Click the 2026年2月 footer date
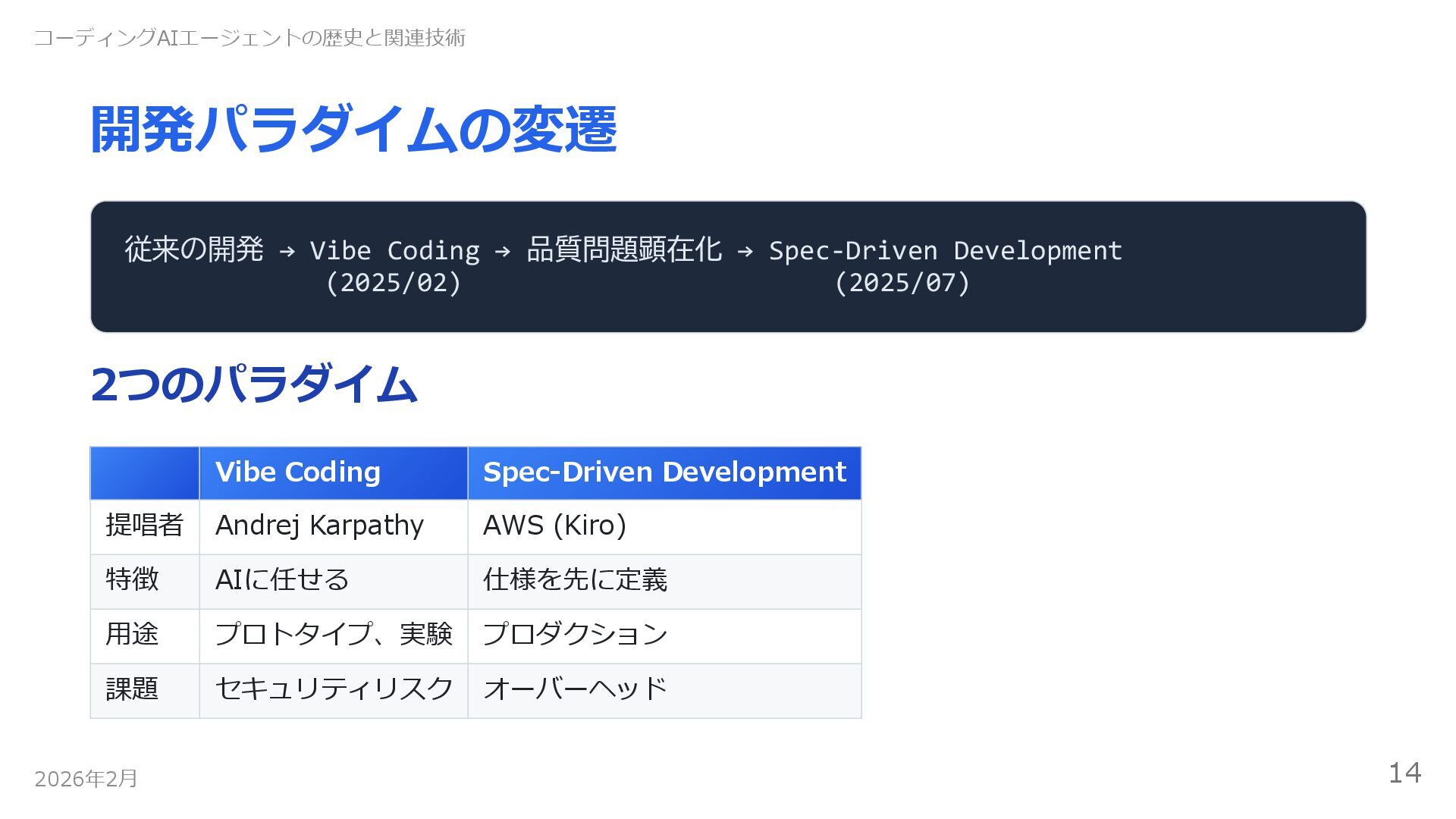 coord(86,779)
